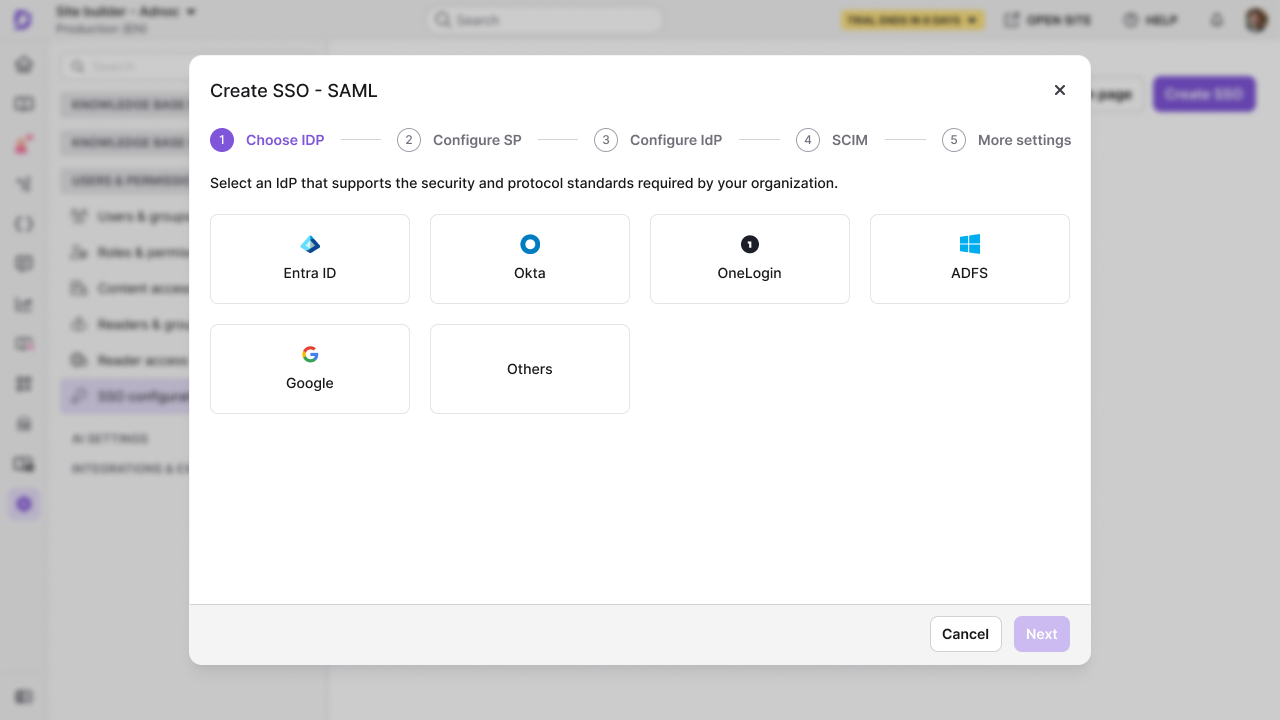
Task: Click the Next button in dialog
Action: [x=1042, y=634]
